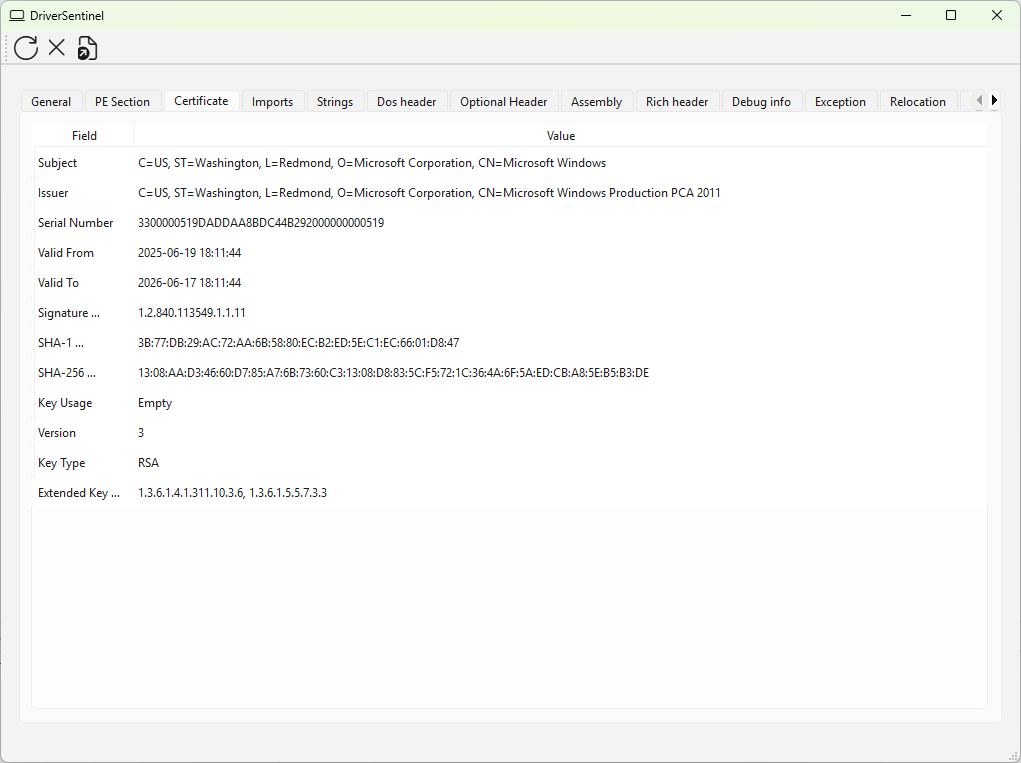
Task: Select the Strings tab
Action: pos(335,102)
